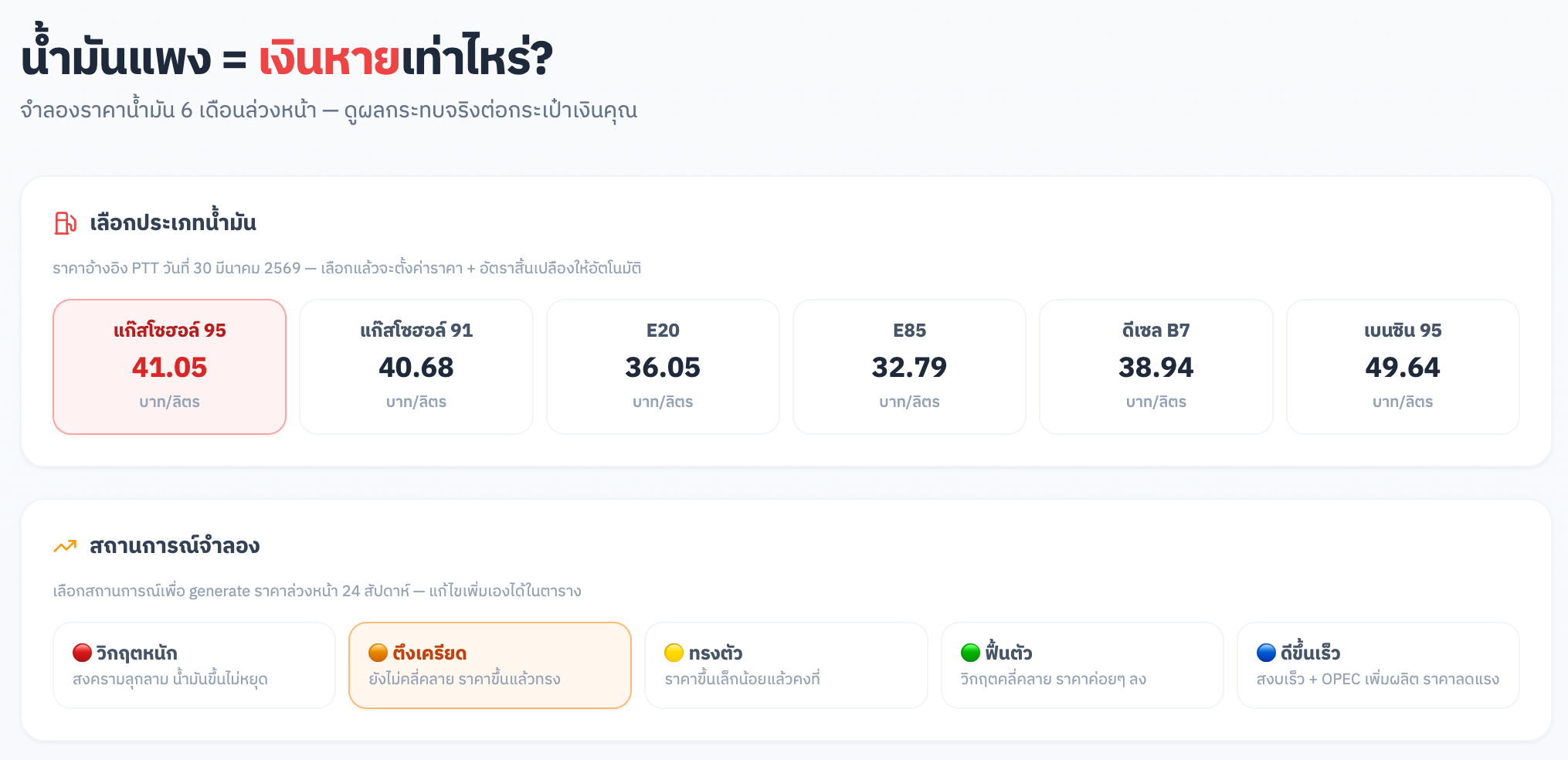Select แก๊สโซฮอล์ 95 fuel card
This screenshot has width=1568, height=760.
tap(169, 367)
